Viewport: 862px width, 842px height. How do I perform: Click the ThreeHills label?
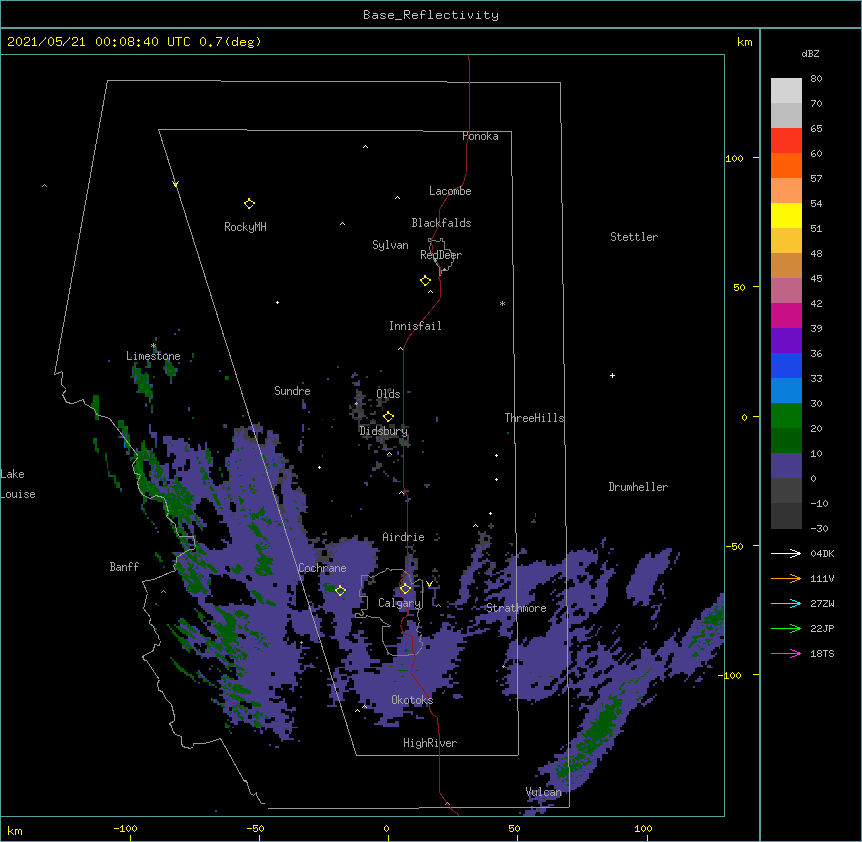534,418
